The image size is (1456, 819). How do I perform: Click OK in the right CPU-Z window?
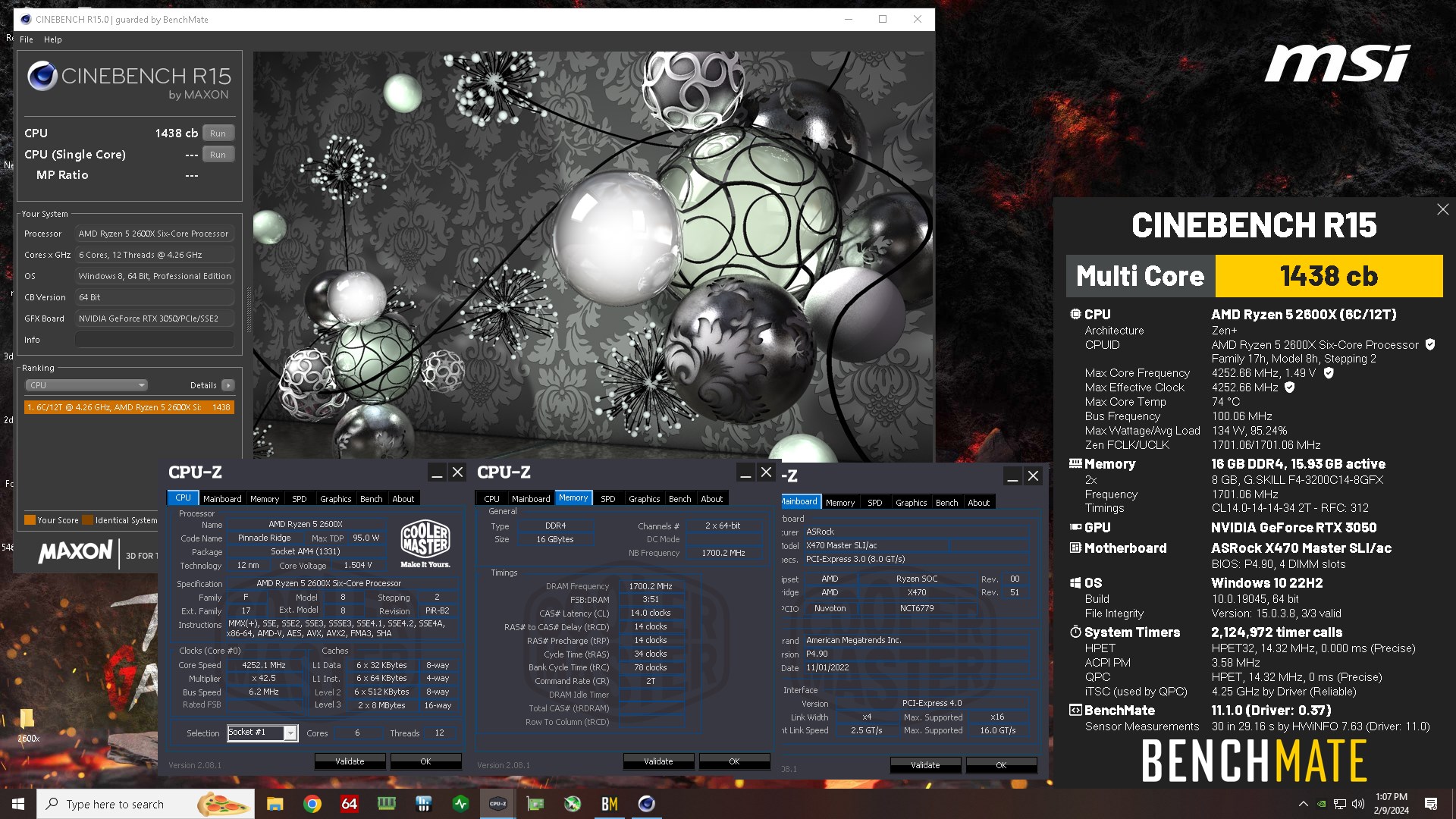1001,765
